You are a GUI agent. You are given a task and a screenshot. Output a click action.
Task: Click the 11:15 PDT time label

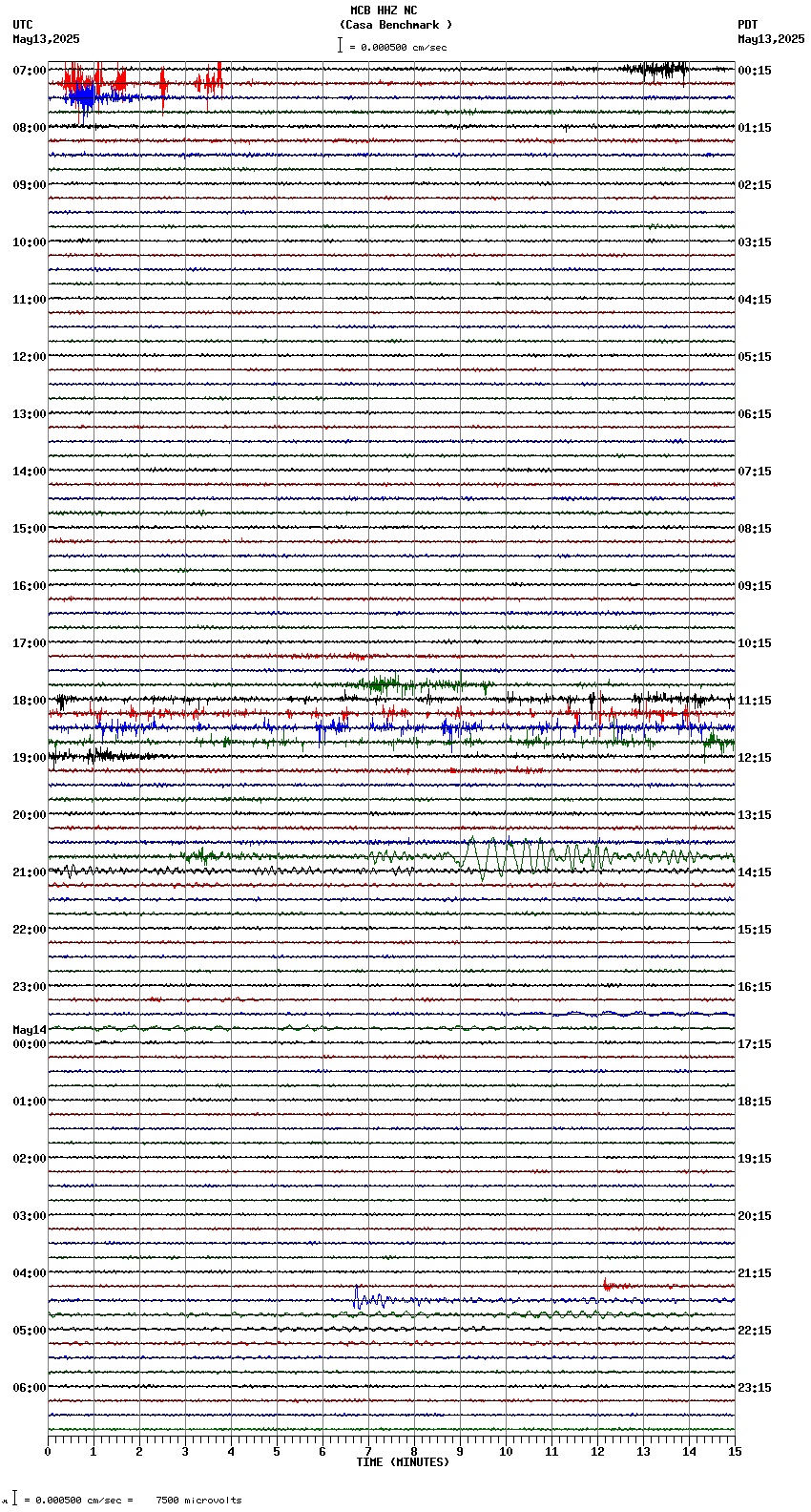point(755,701)
